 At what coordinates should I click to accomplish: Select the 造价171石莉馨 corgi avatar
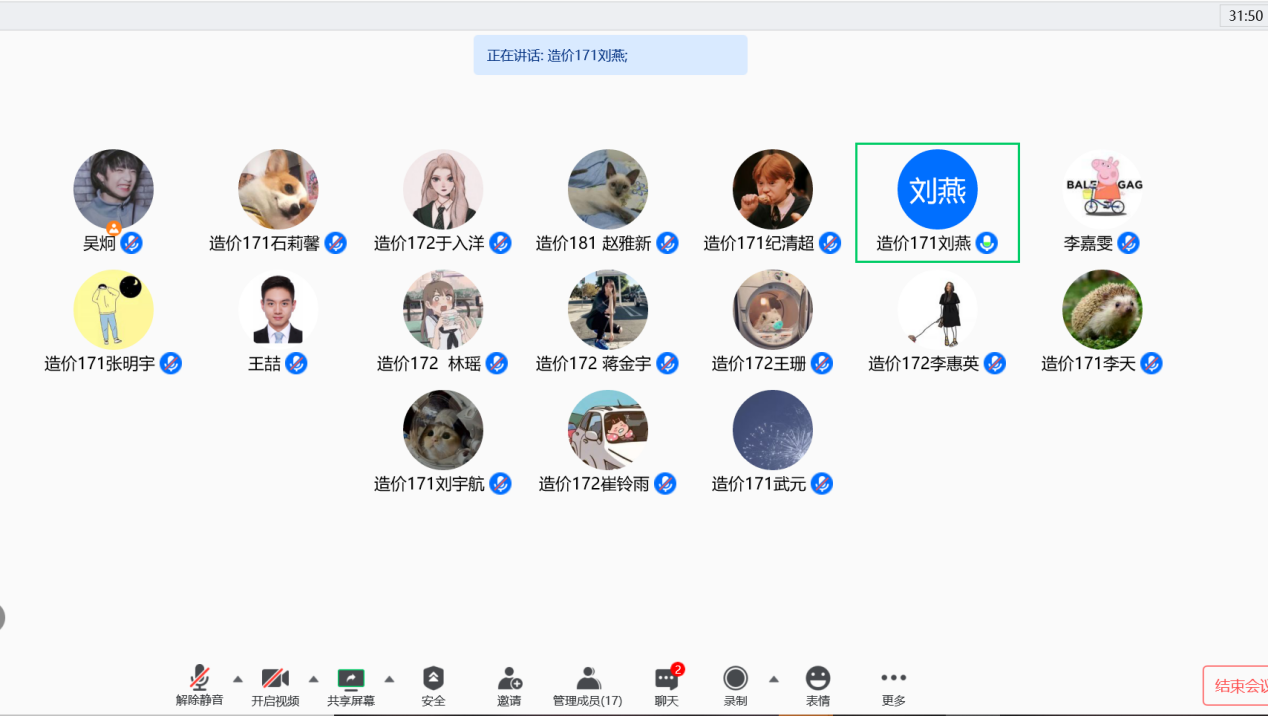click(278, 190)
